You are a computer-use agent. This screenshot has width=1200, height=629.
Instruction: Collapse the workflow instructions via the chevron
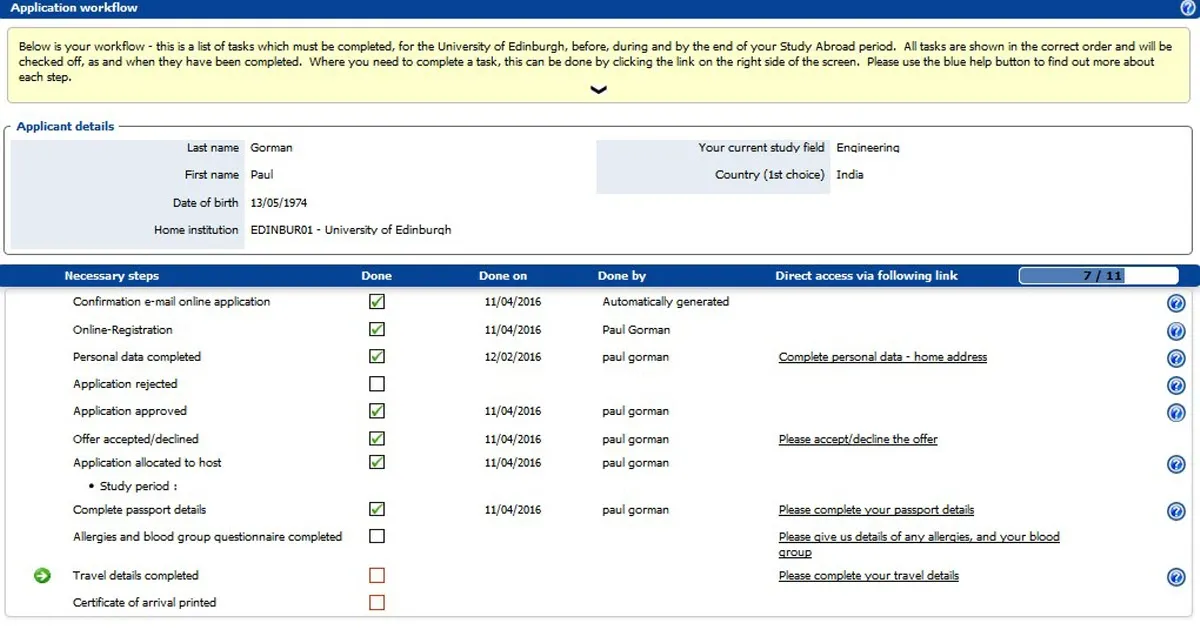tap(598, 90)
